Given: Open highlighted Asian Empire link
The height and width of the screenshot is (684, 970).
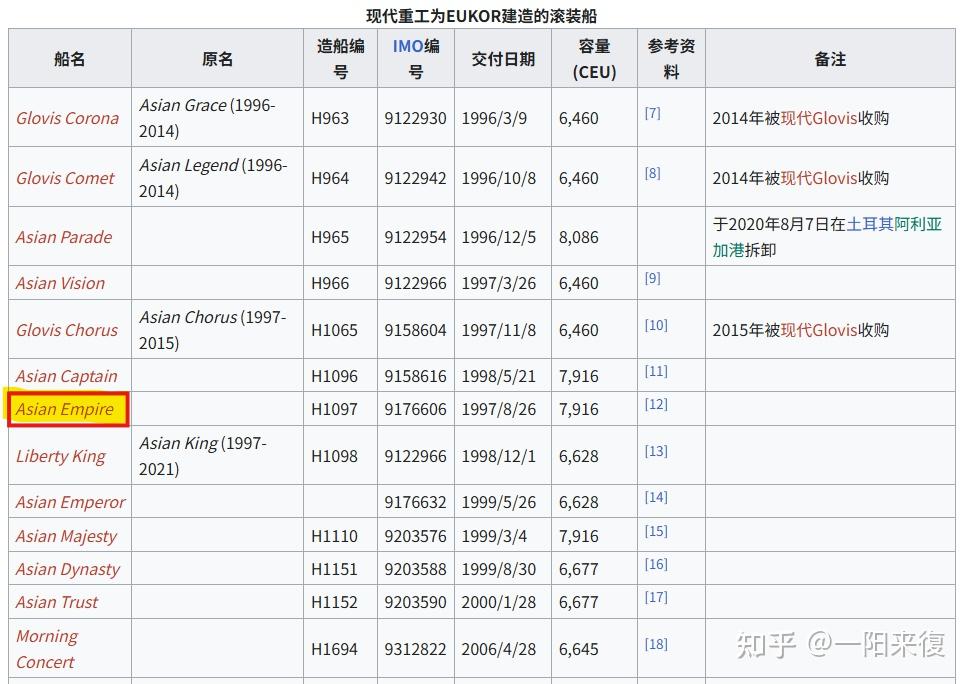Looking at the screenshot, I should tap(65, 409).
